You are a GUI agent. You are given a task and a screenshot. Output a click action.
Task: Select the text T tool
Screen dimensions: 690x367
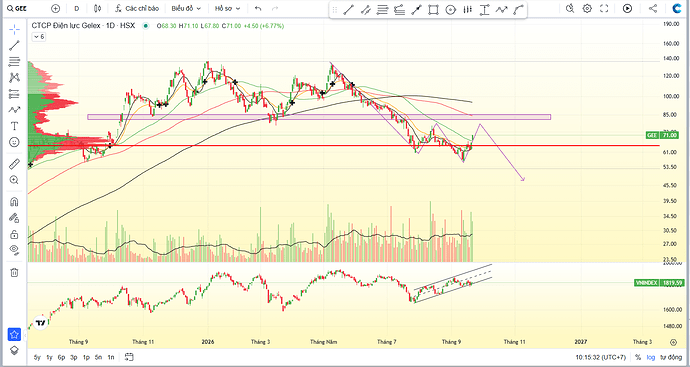tap(15, 126)
